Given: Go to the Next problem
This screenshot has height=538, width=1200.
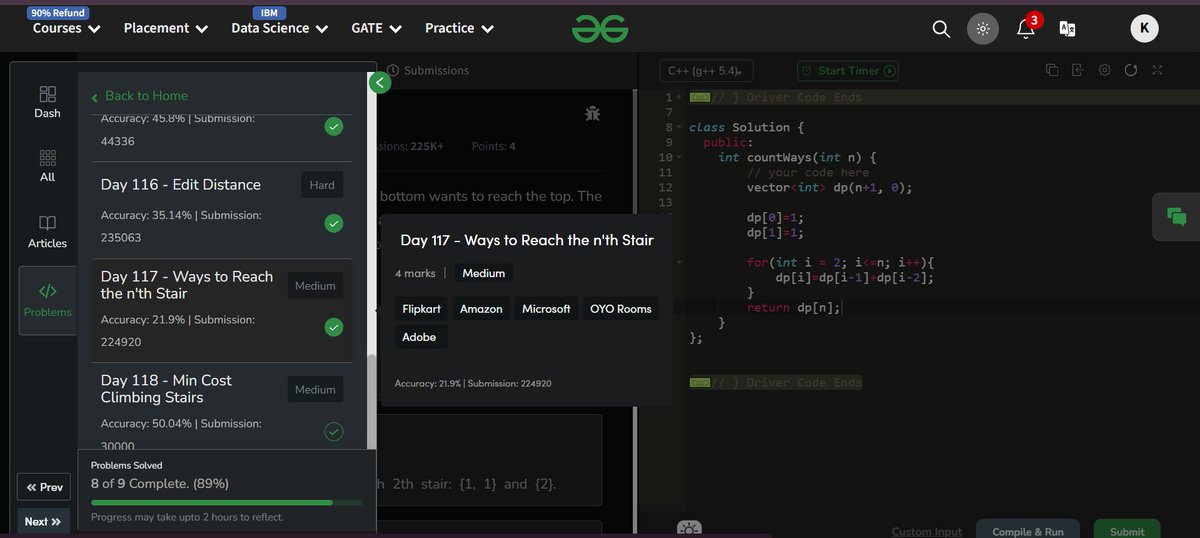Looking at the screenshot, I should point(43,522).
